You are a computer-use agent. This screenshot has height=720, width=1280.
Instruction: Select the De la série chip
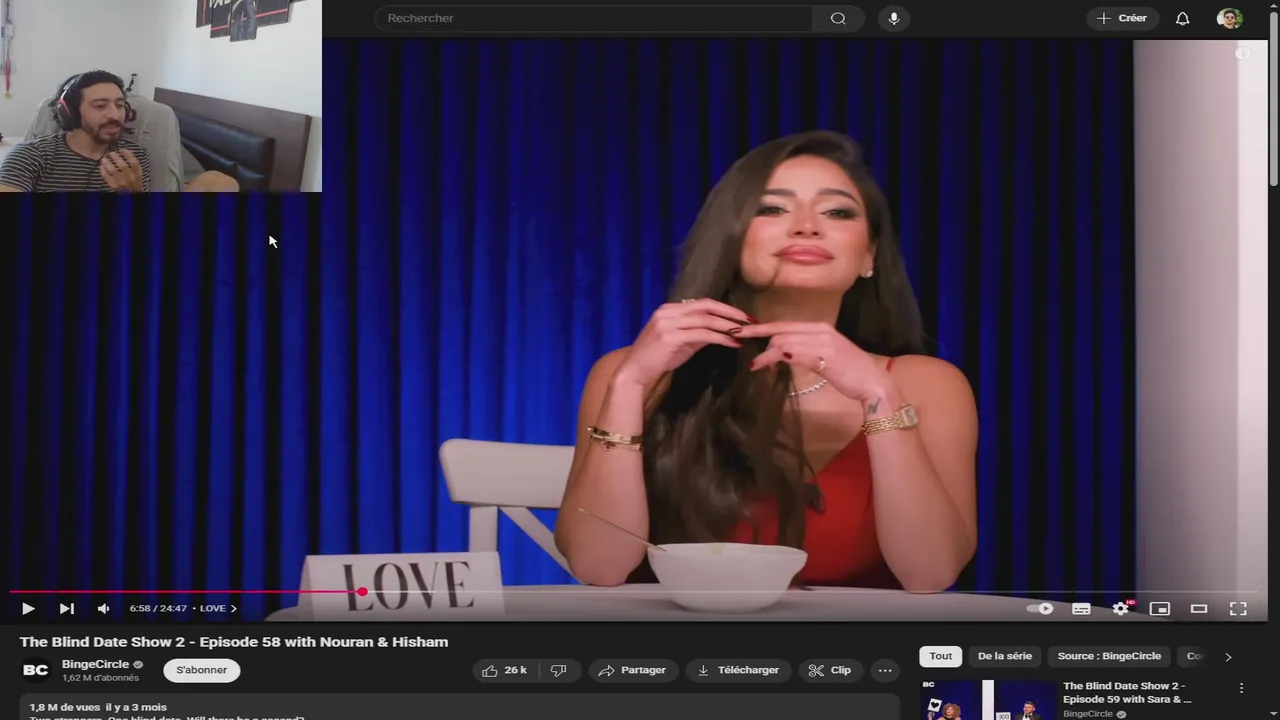1005,656
